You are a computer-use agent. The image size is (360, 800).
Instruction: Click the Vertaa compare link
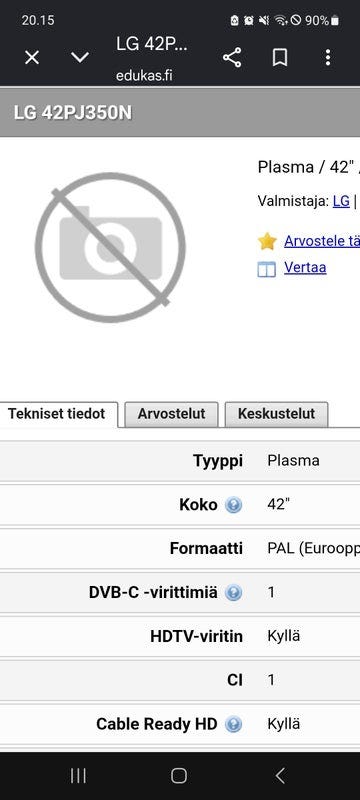point(305,267)
